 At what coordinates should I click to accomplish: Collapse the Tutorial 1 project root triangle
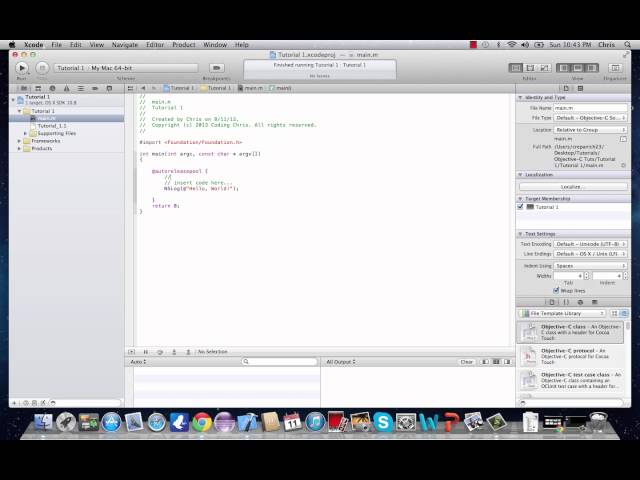pos(13,99)
